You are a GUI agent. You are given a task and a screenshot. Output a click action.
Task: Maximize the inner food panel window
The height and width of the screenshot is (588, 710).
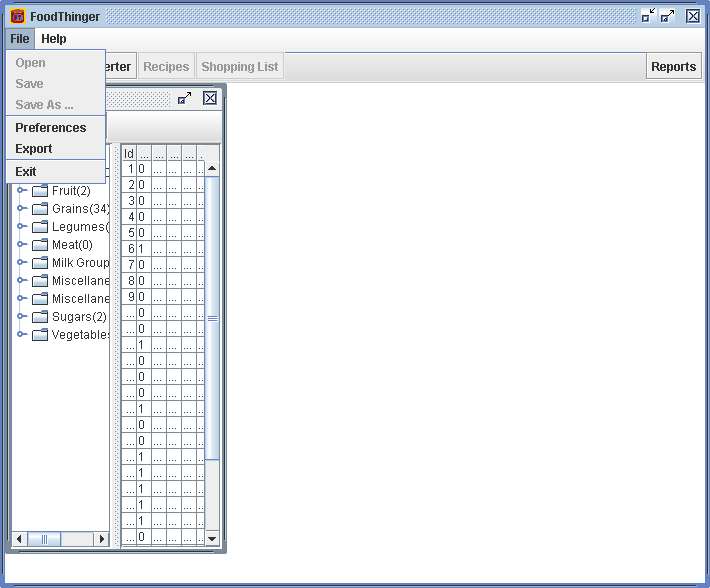tap(185, 98)
